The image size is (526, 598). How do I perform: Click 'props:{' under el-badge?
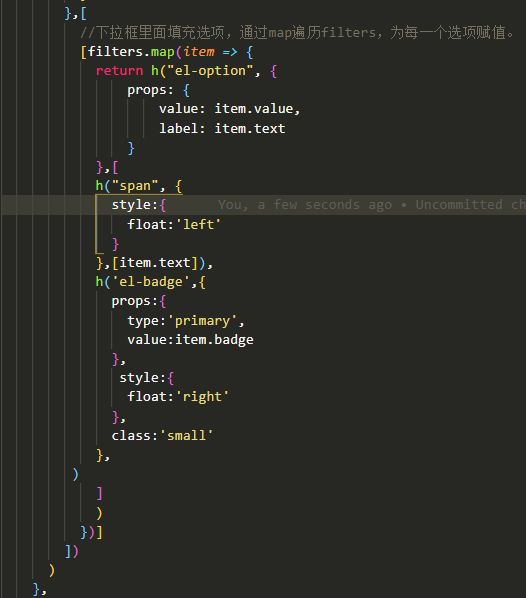click(138, 301)
